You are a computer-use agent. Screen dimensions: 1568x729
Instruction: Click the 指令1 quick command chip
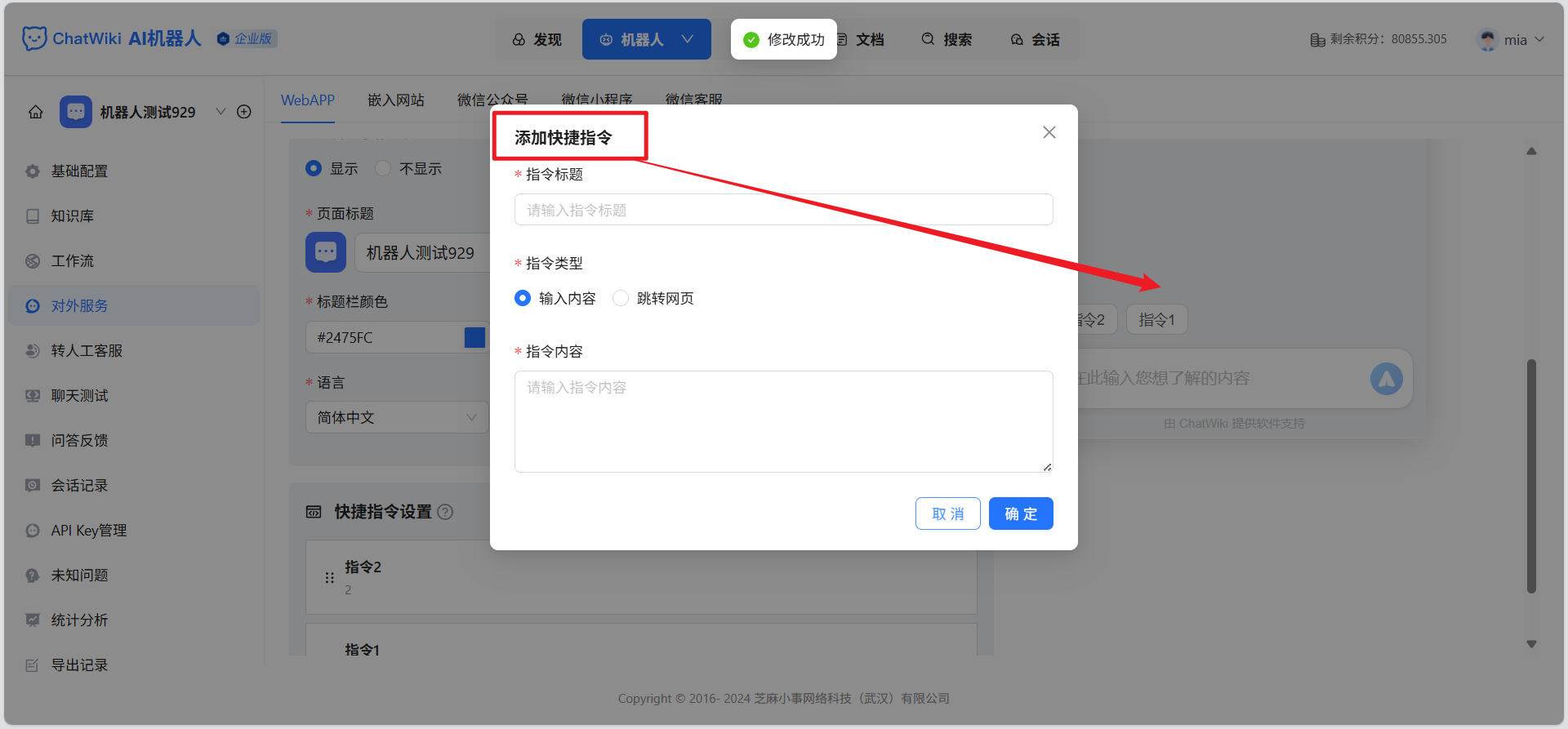point(1157,319)
